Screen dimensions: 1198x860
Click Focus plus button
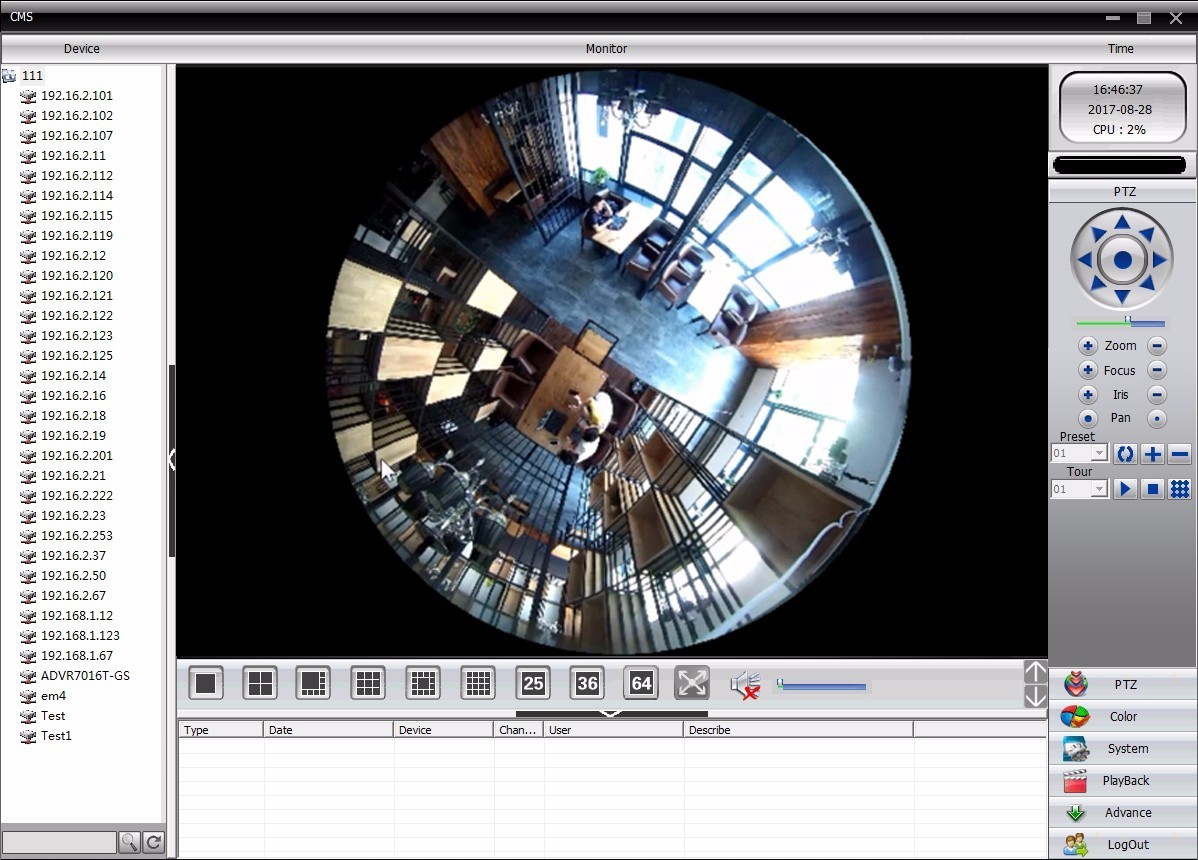click(x=1088, y=370)
